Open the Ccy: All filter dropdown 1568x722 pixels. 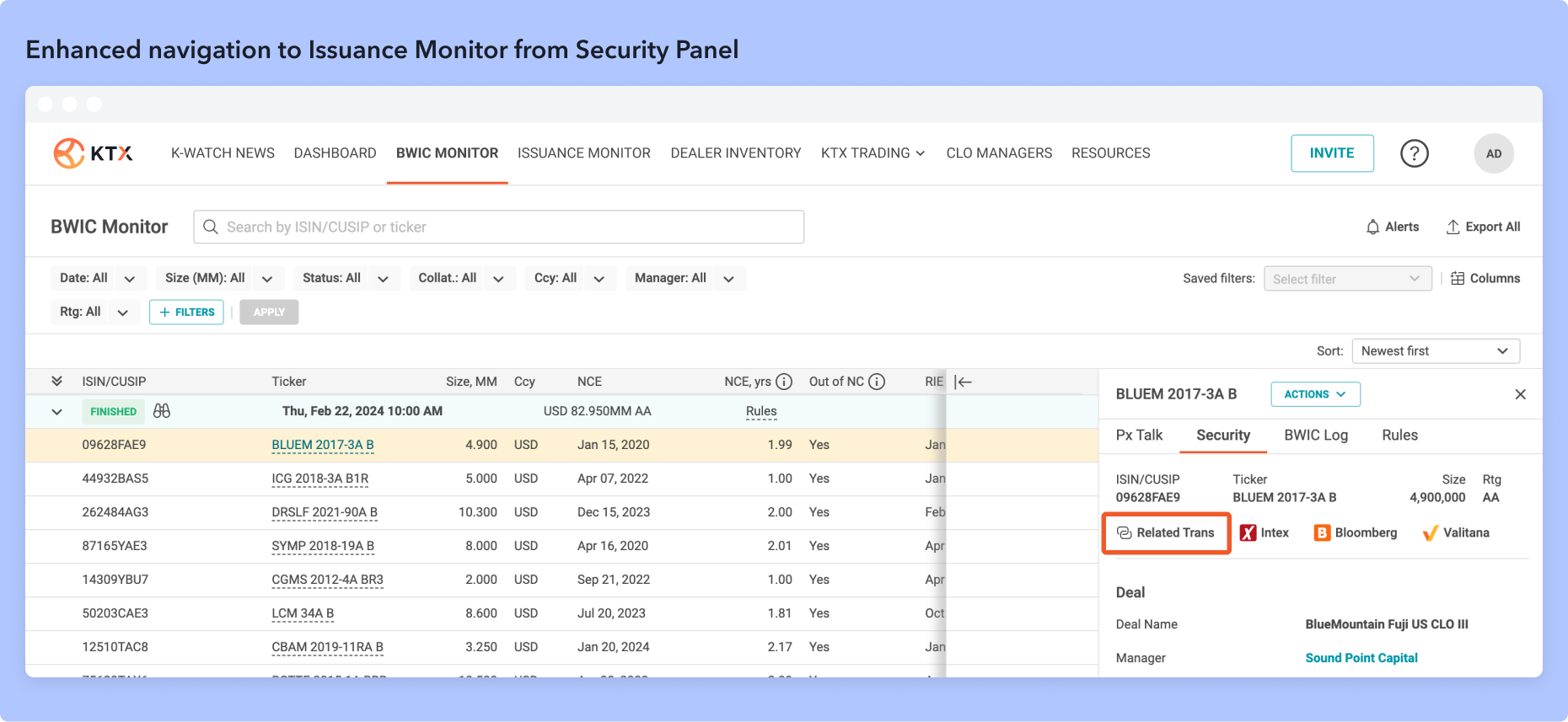pos(570,278)
